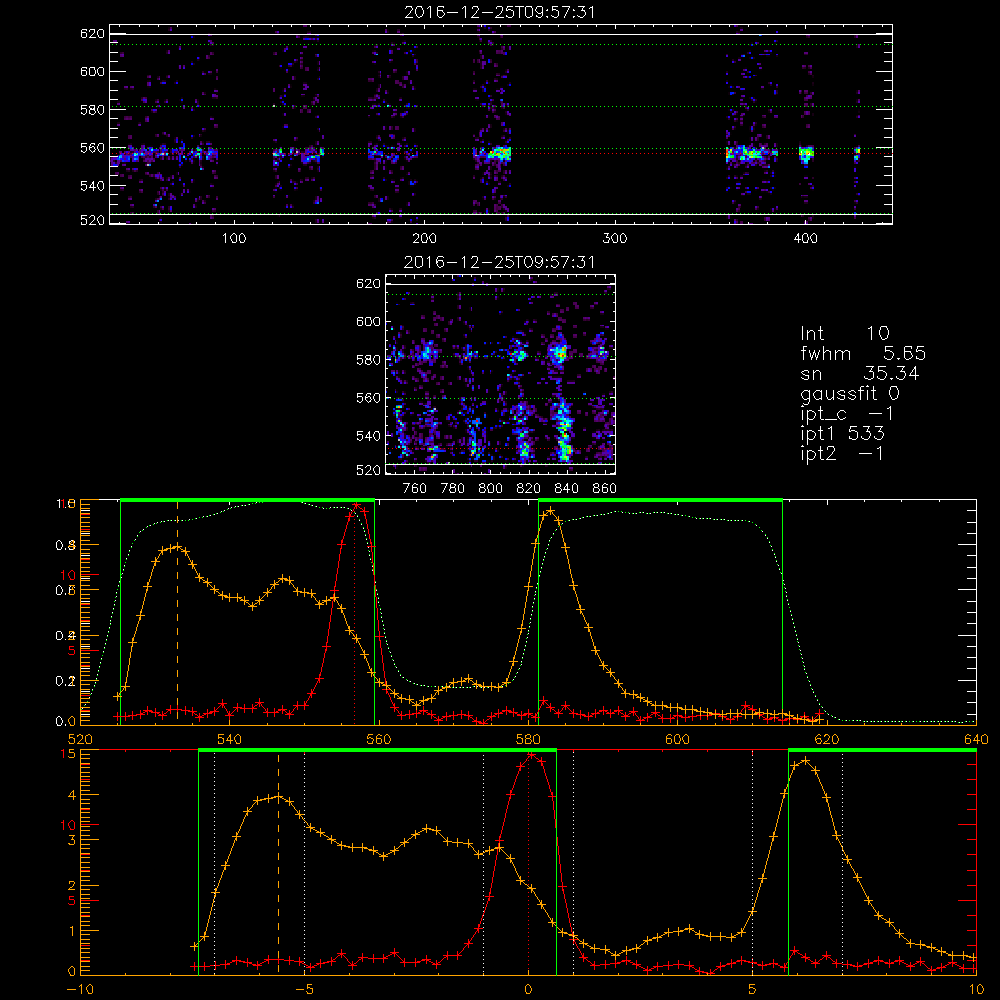Image resolution: width=1000 pixels, height=1000 pixels.
Task: Click the -5 tick label on bottom plot
Action: (304, 989)
